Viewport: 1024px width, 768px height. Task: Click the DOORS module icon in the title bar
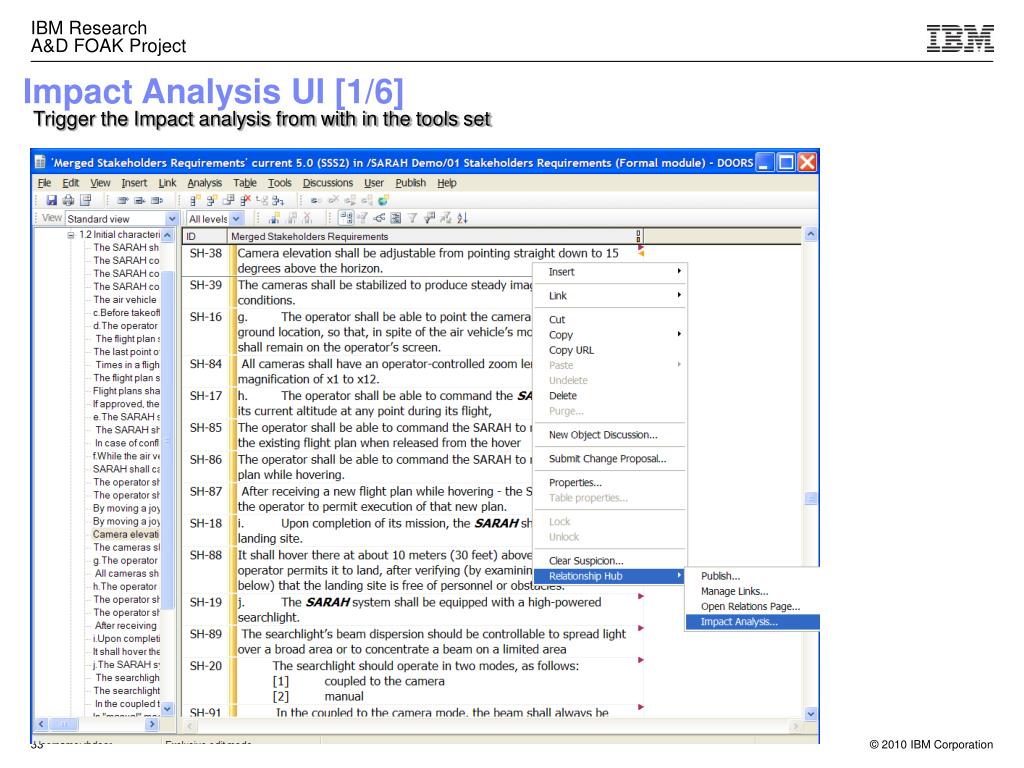(x=40, y=162)
